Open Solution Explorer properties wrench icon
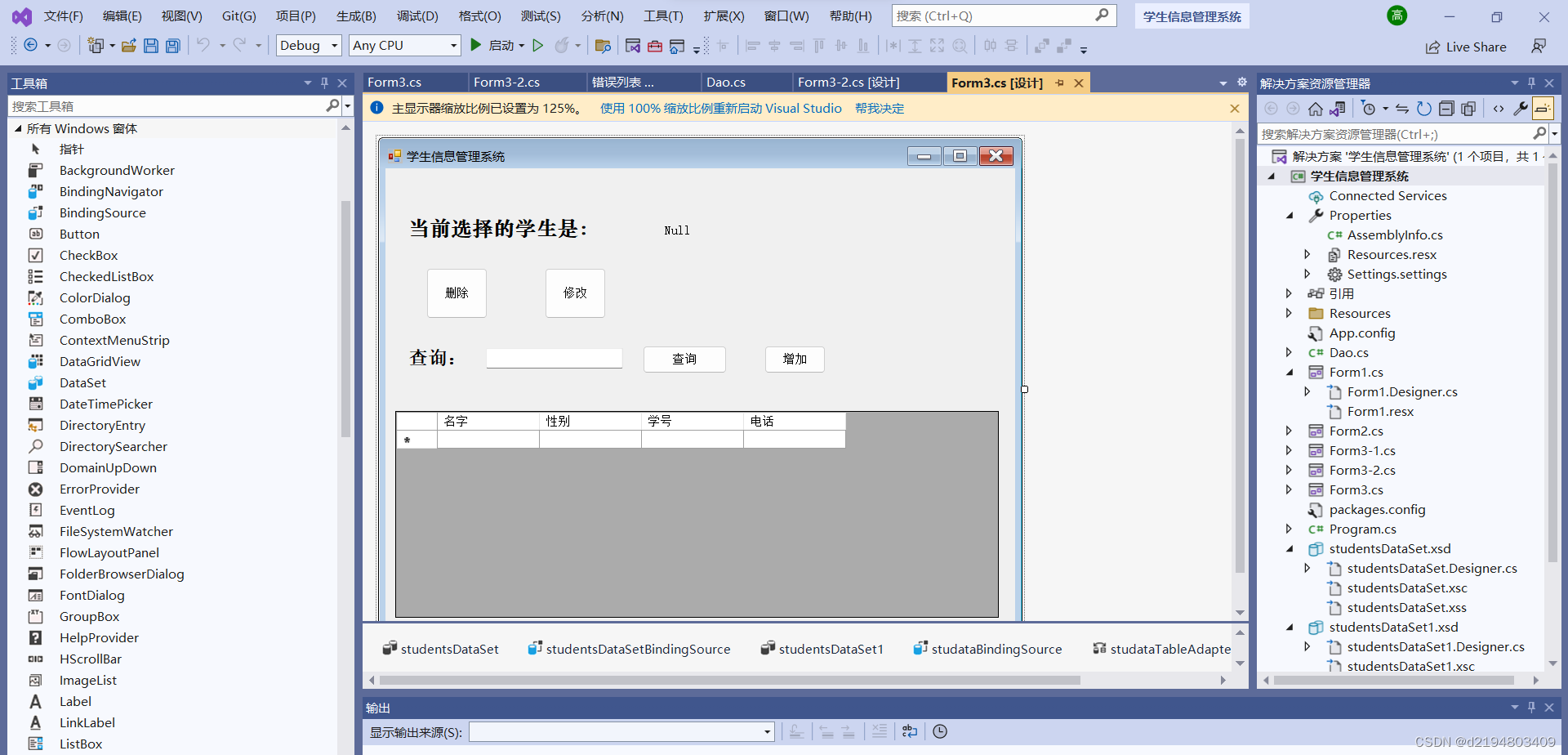1568x755 pixels. tap(1521, 107)
